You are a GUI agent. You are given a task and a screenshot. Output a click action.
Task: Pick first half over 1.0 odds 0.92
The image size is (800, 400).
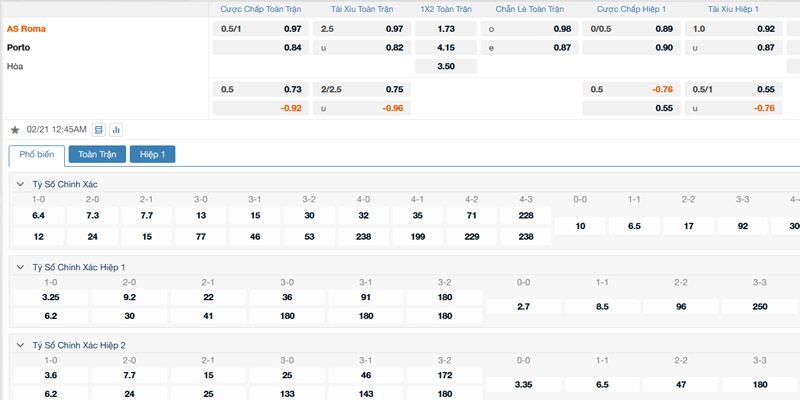point(733,29)
